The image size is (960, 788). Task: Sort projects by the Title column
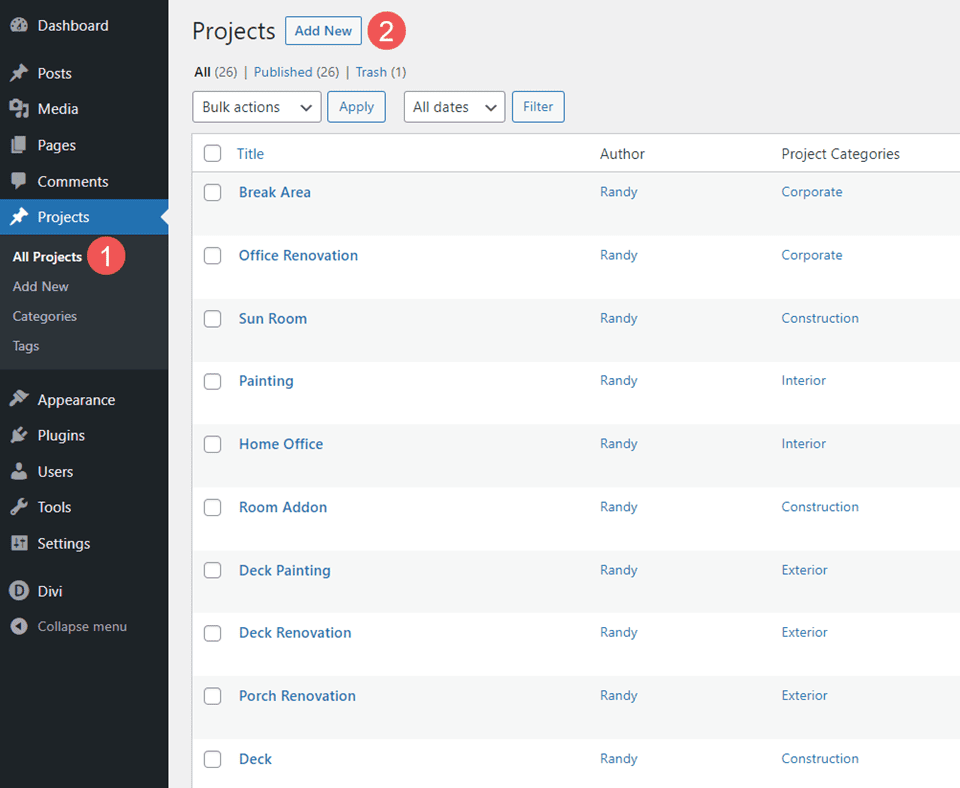click(x=250, y=153)
